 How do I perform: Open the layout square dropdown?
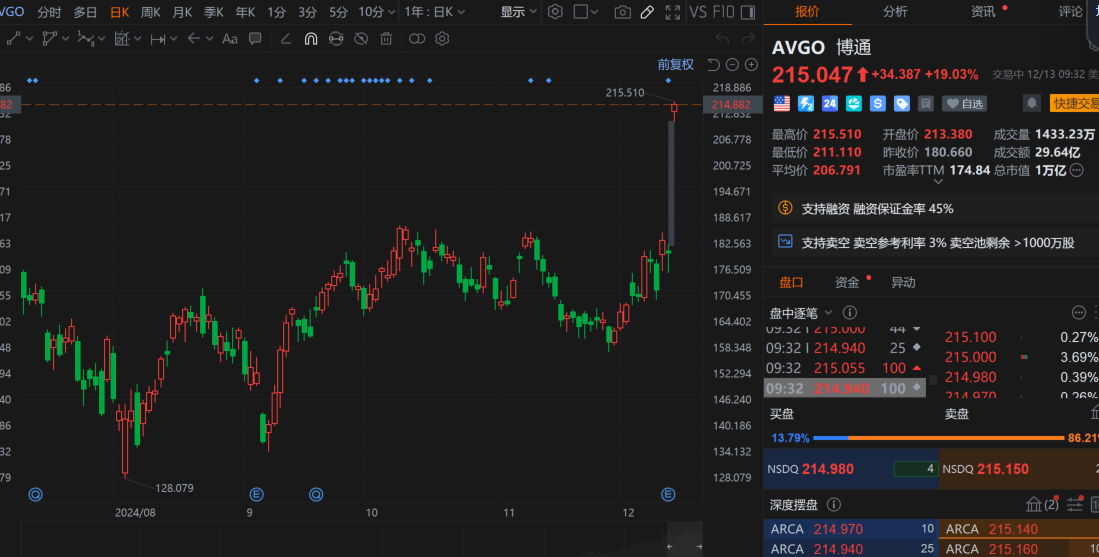click(586, 12)
